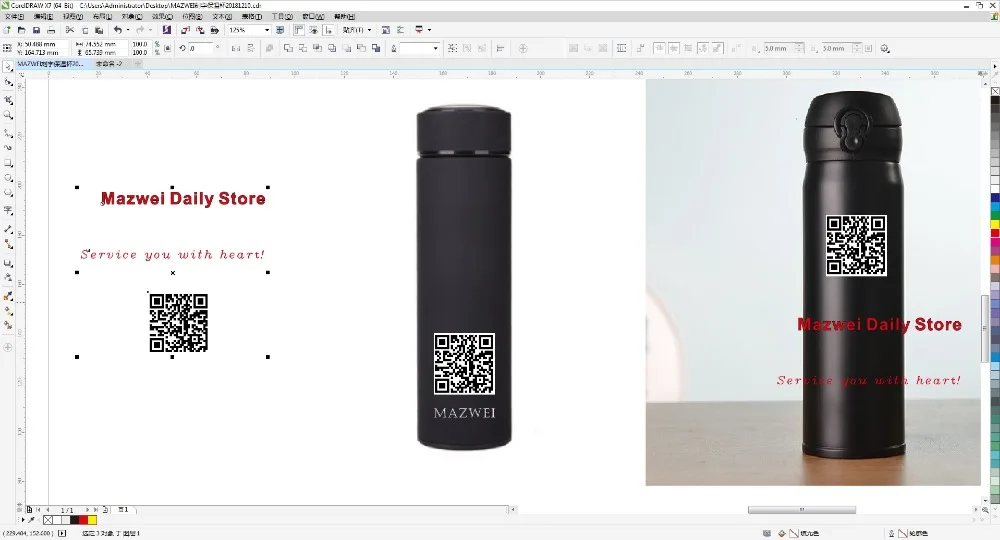Select the Text tool
1000x540 pixels.
tap(8, 210)
